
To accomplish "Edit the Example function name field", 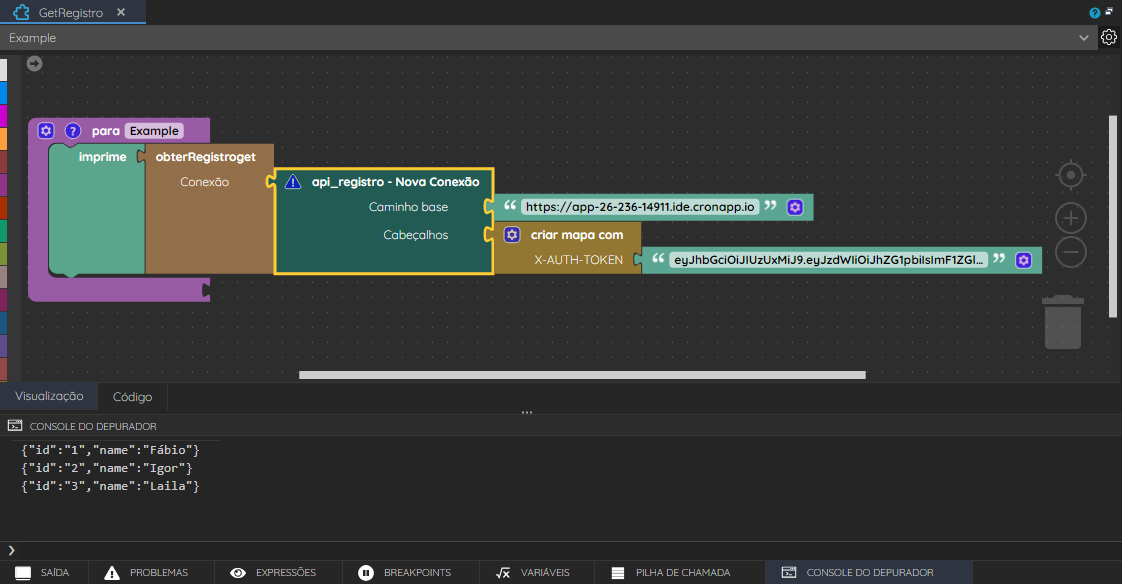I will point(154,131).
